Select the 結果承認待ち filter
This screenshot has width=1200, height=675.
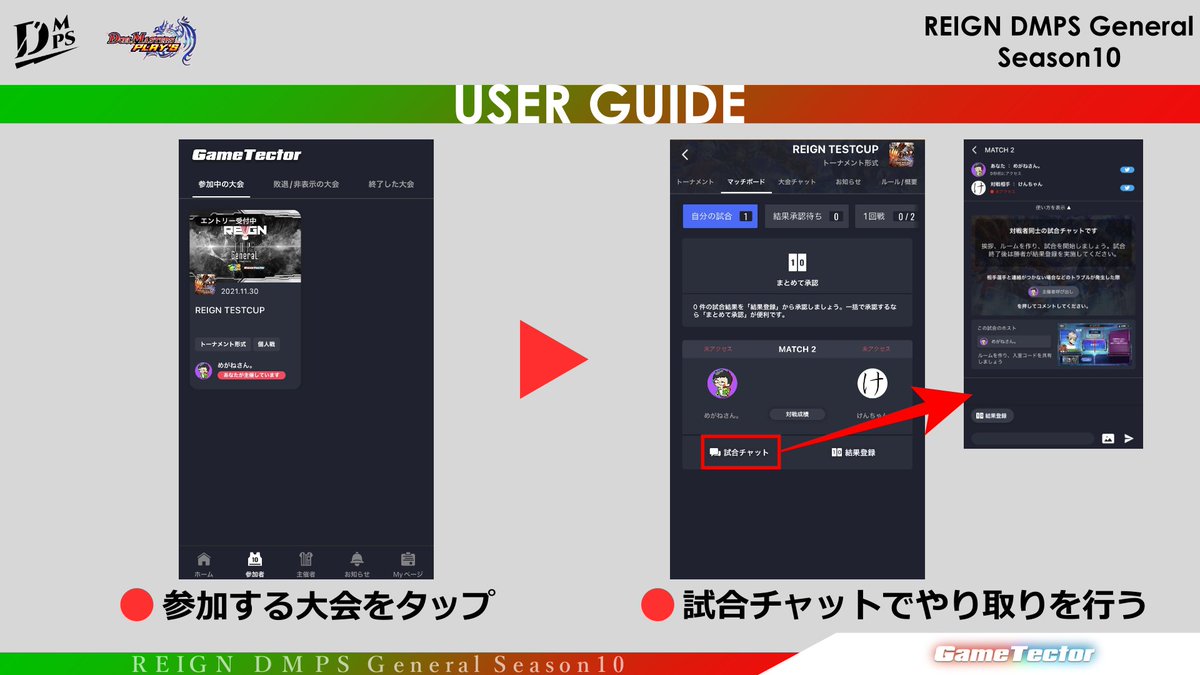[x=806, y=216]
